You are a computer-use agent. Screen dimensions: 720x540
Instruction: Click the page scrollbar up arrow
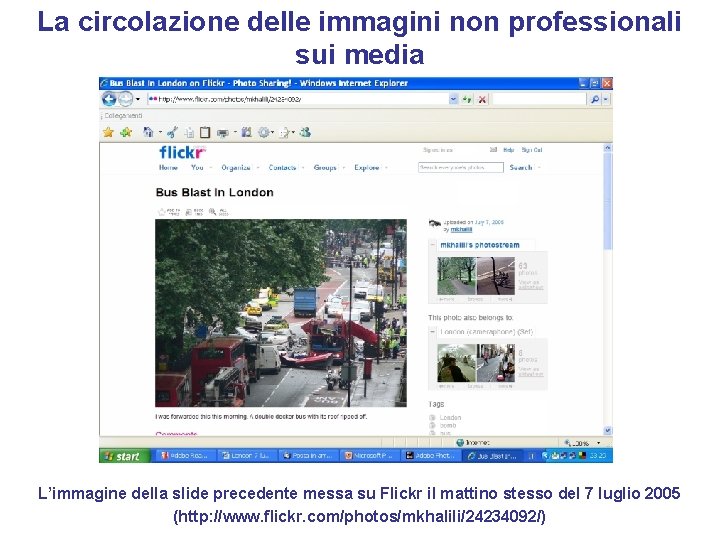tap(608, 148)
